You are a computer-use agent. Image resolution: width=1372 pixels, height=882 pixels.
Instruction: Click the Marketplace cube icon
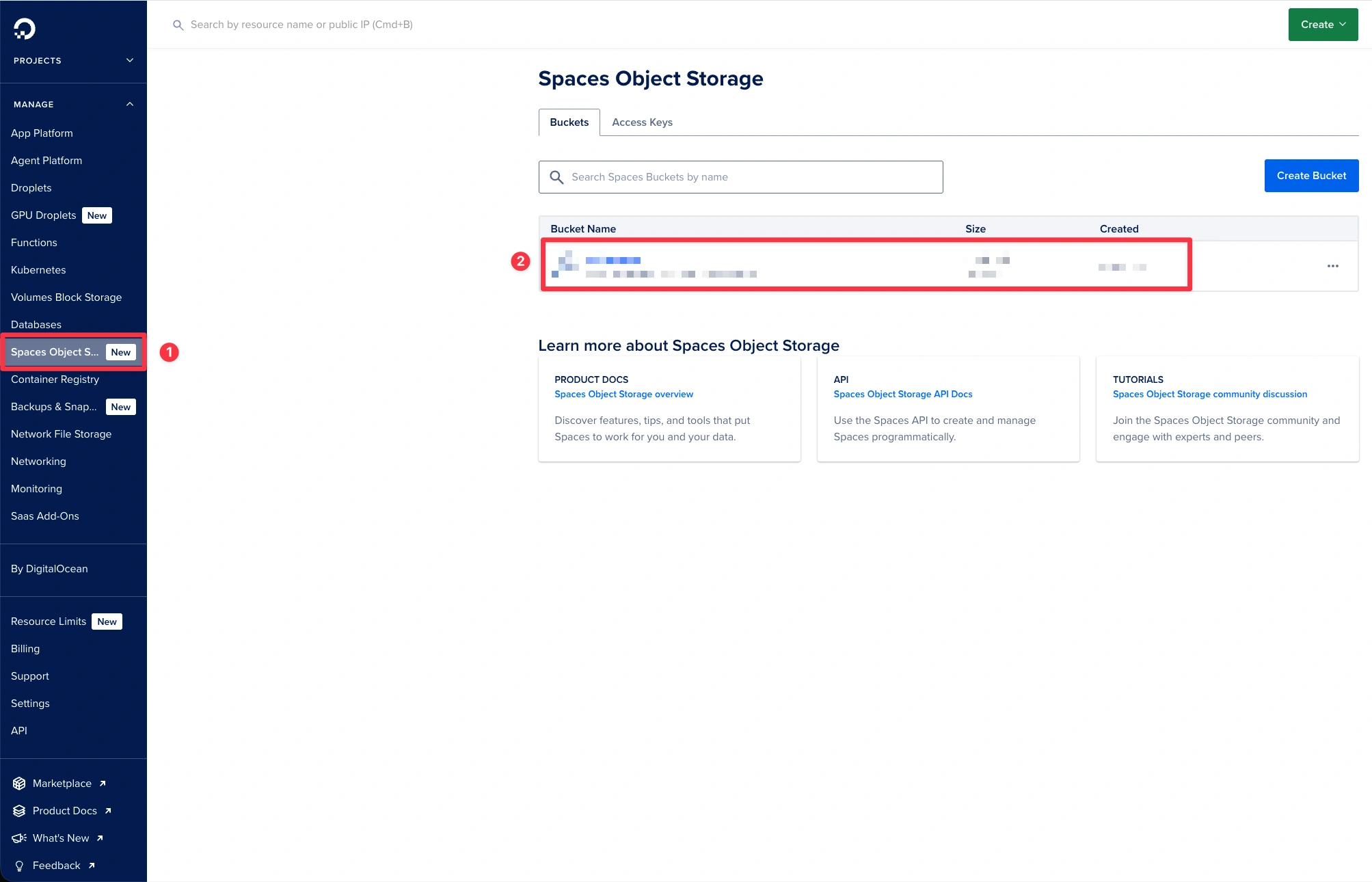[x=18, y=783]
